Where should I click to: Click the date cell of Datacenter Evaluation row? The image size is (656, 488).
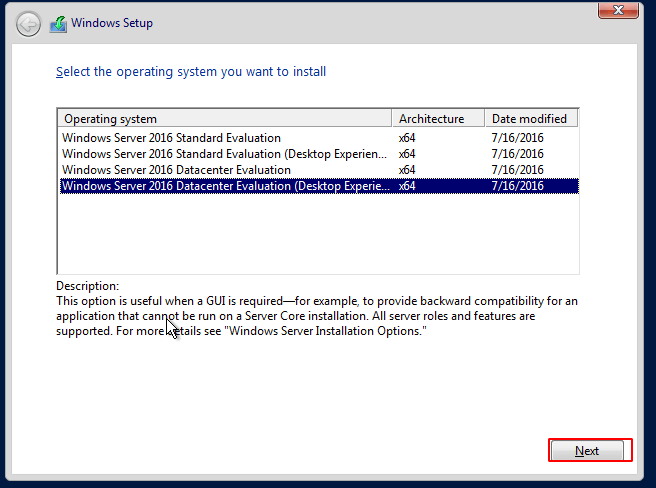point(517,170)
